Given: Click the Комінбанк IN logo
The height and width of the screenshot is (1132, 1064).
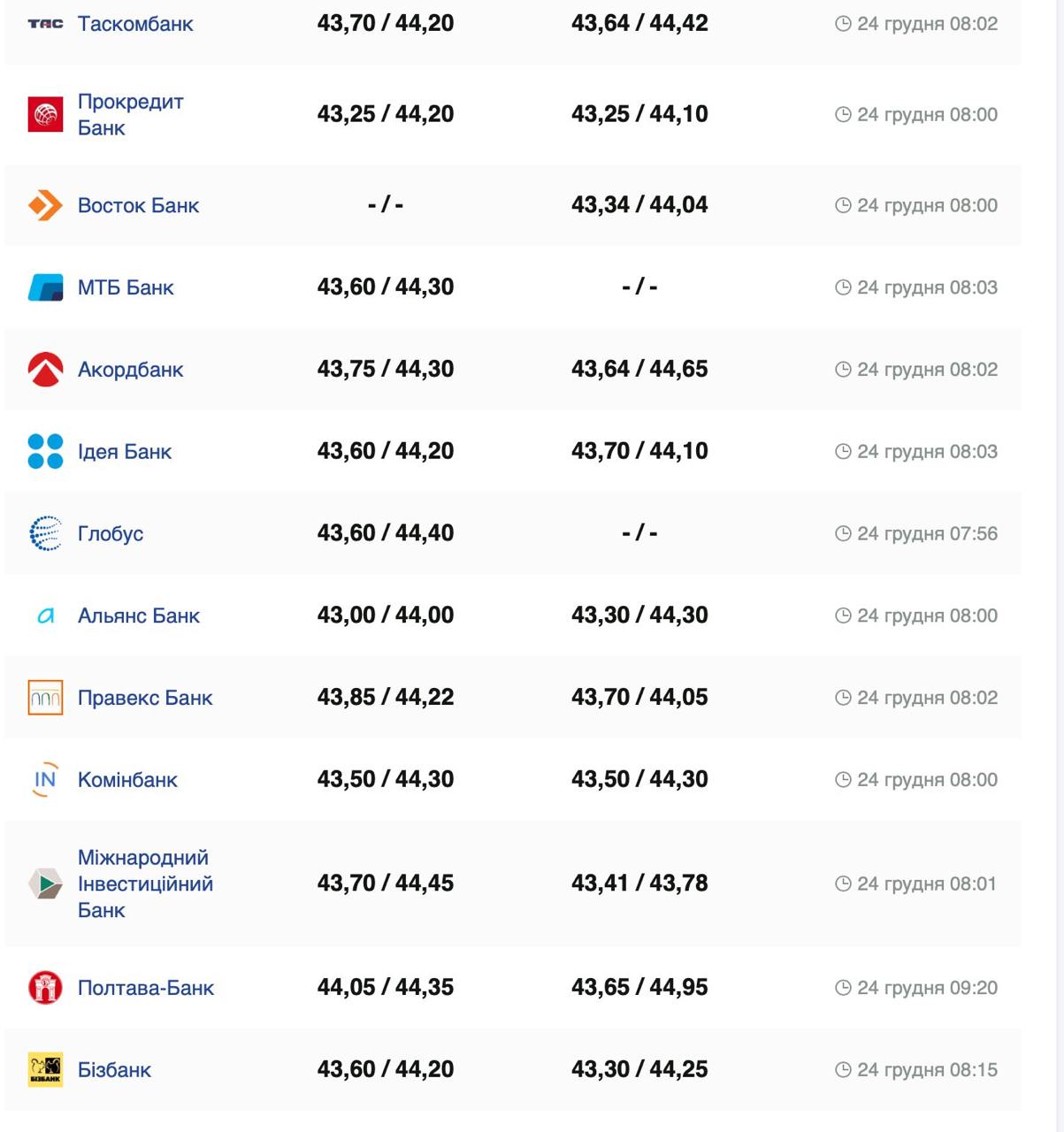Looking at the screenshot, I should [45, 779].
